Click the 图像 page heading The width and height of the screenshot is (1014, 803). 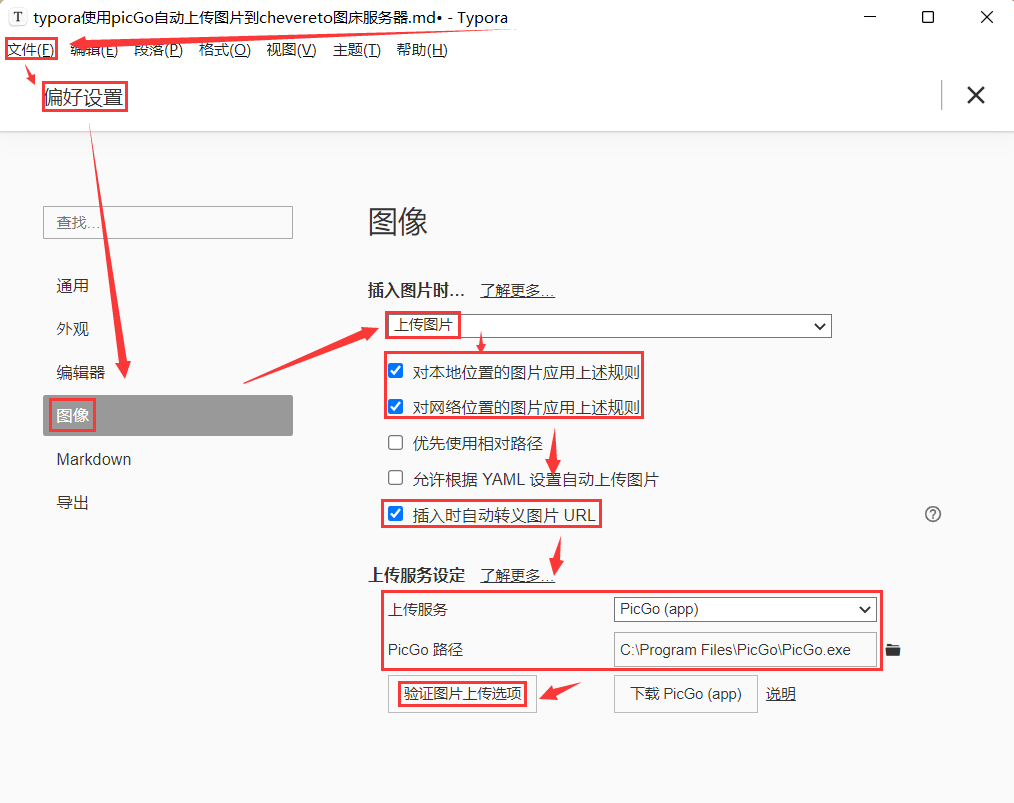coord(398,222)
